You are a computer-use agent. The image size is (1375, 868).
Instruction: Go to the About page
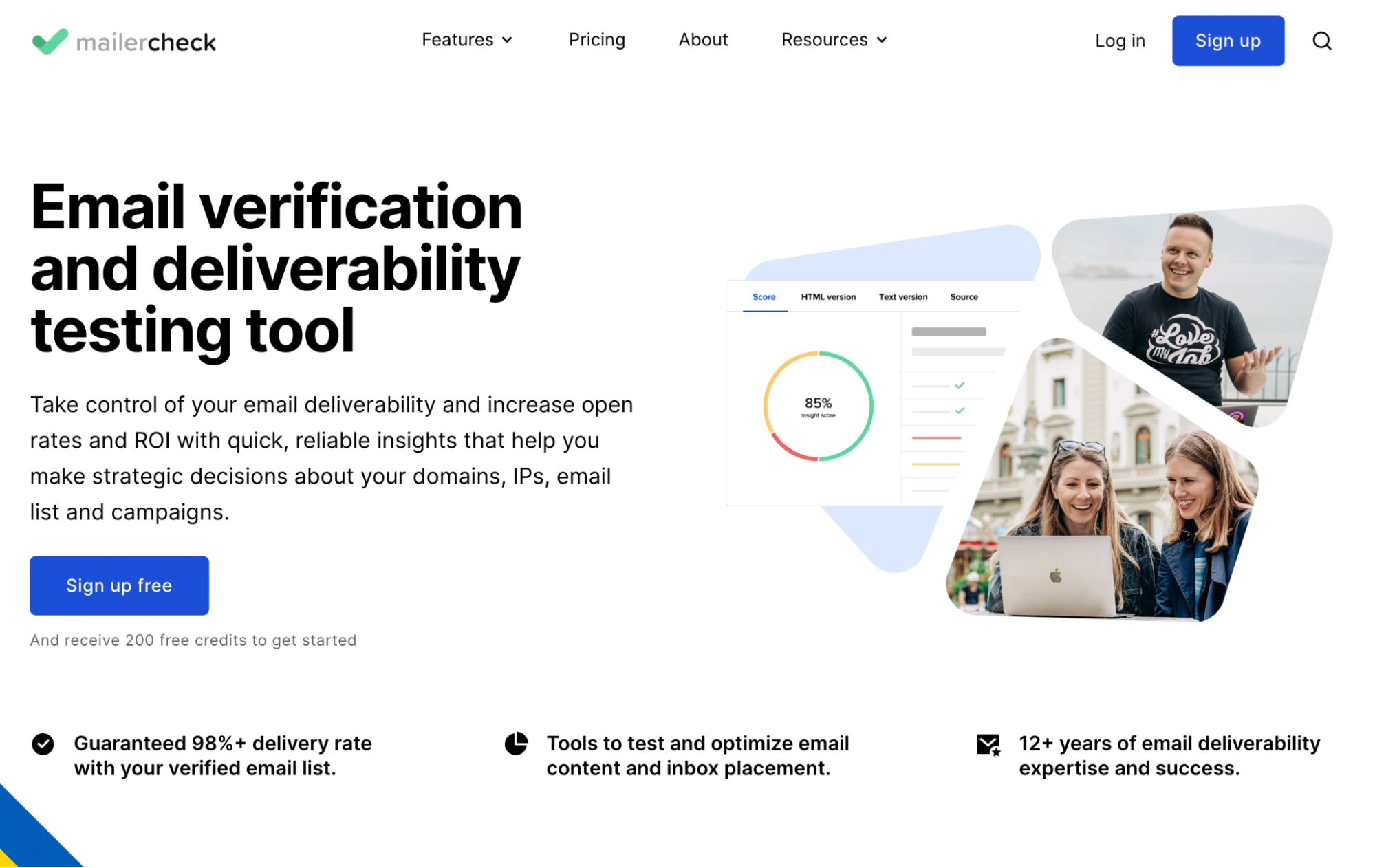[x=703, y=40]
